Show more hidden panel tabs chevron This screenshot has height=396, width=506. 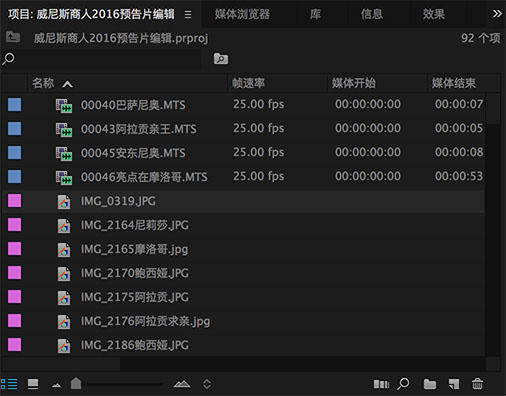(x=497, y=14)
